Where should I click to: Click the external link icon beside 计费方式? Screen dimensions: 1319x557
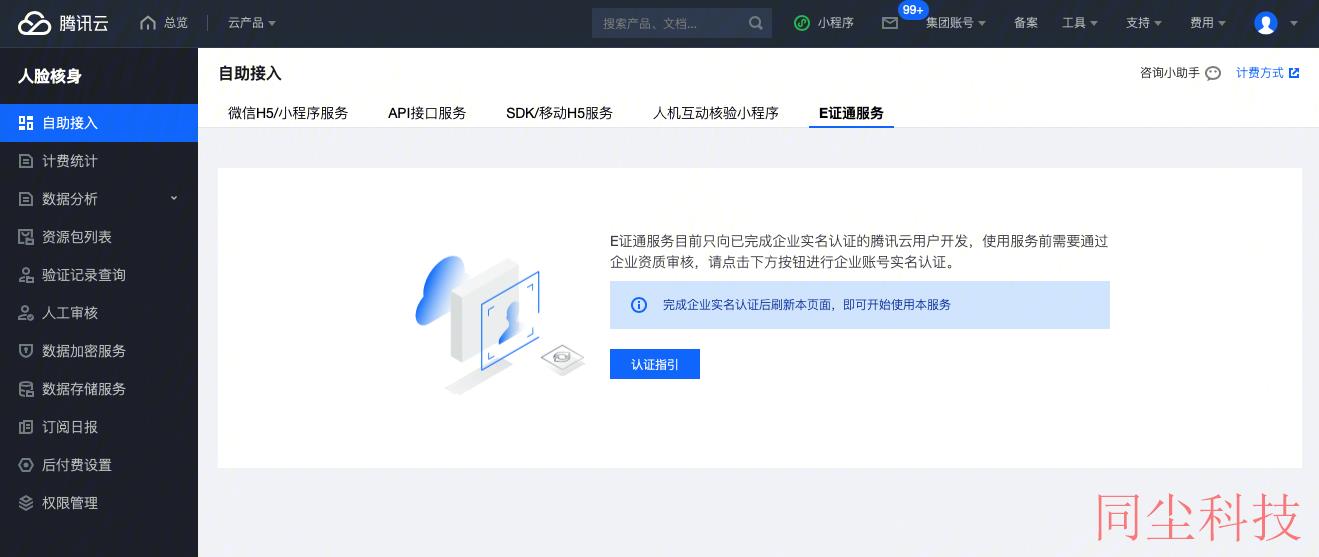click(1294, 73)
